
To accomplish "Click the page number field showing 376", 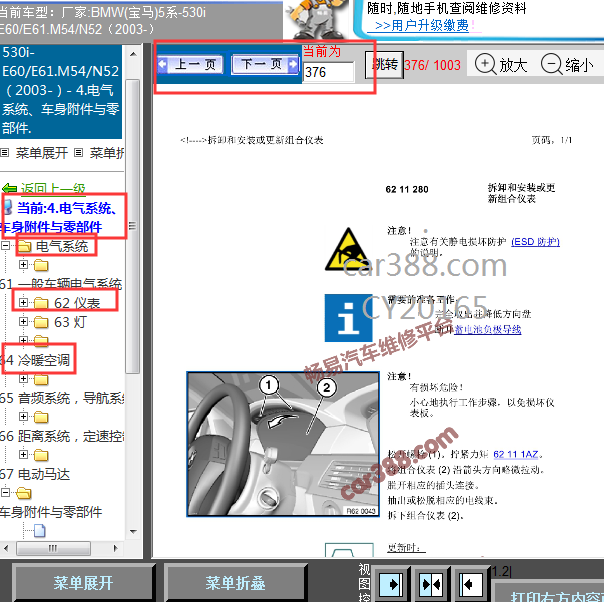I will [x=328, y=72].
